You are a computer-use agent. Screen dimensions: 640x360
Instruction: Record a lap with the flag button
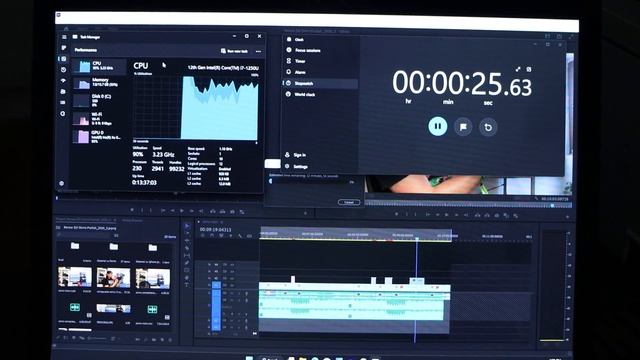coord(463,127)
